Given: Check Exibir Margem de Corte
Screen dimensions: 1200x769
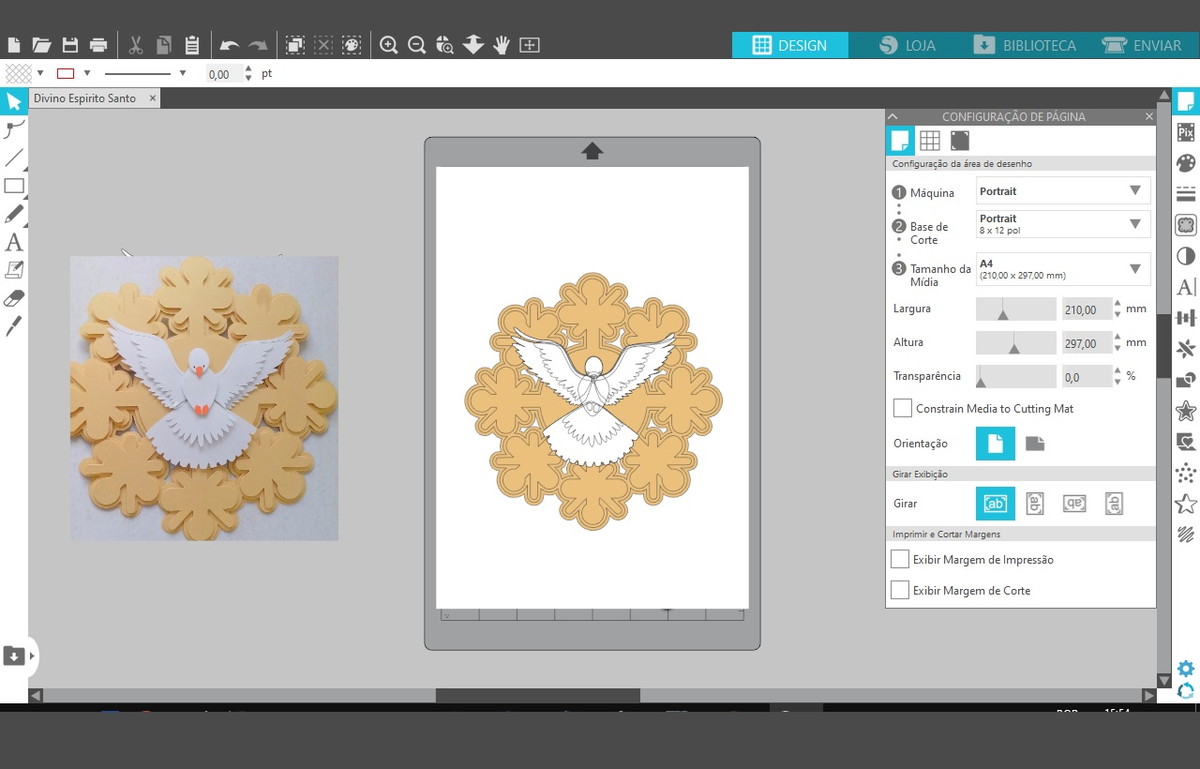Looking at the screenshot, I should click(x=901, y=590).
